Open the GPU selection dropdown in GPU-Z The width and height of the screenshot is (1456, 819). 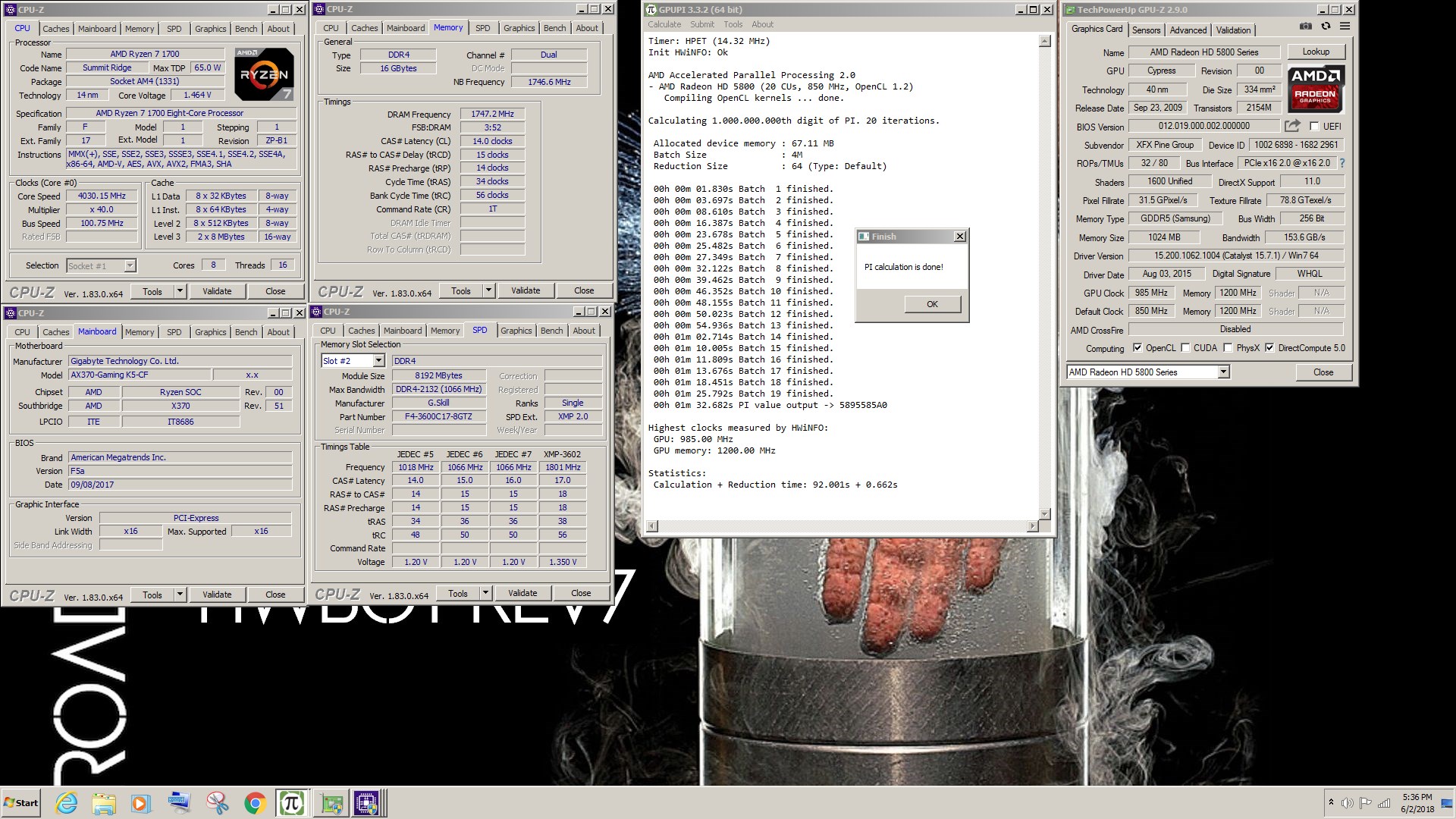pos(1222,372)
